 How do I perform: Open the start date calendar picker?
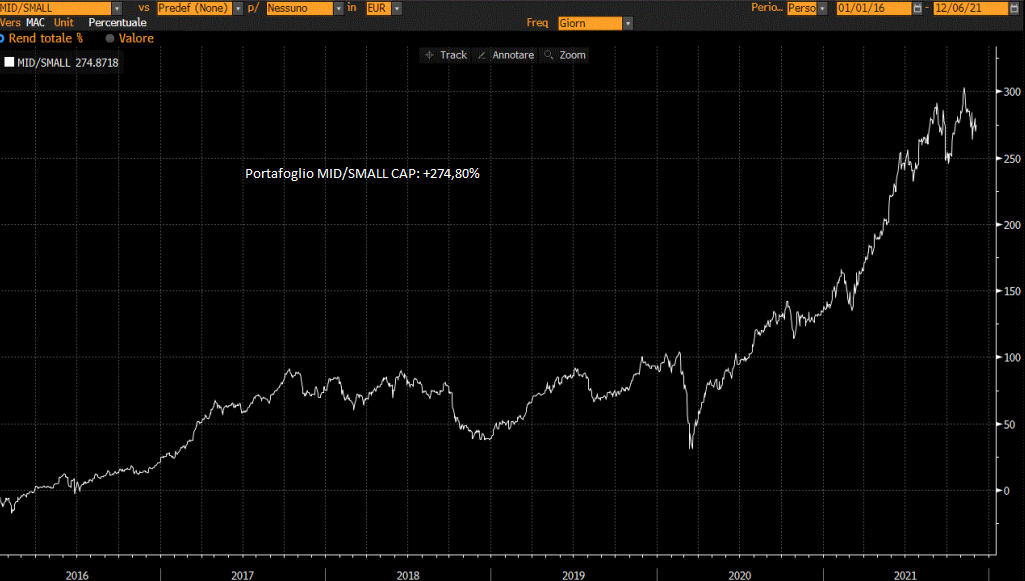(x=918, y=8)
